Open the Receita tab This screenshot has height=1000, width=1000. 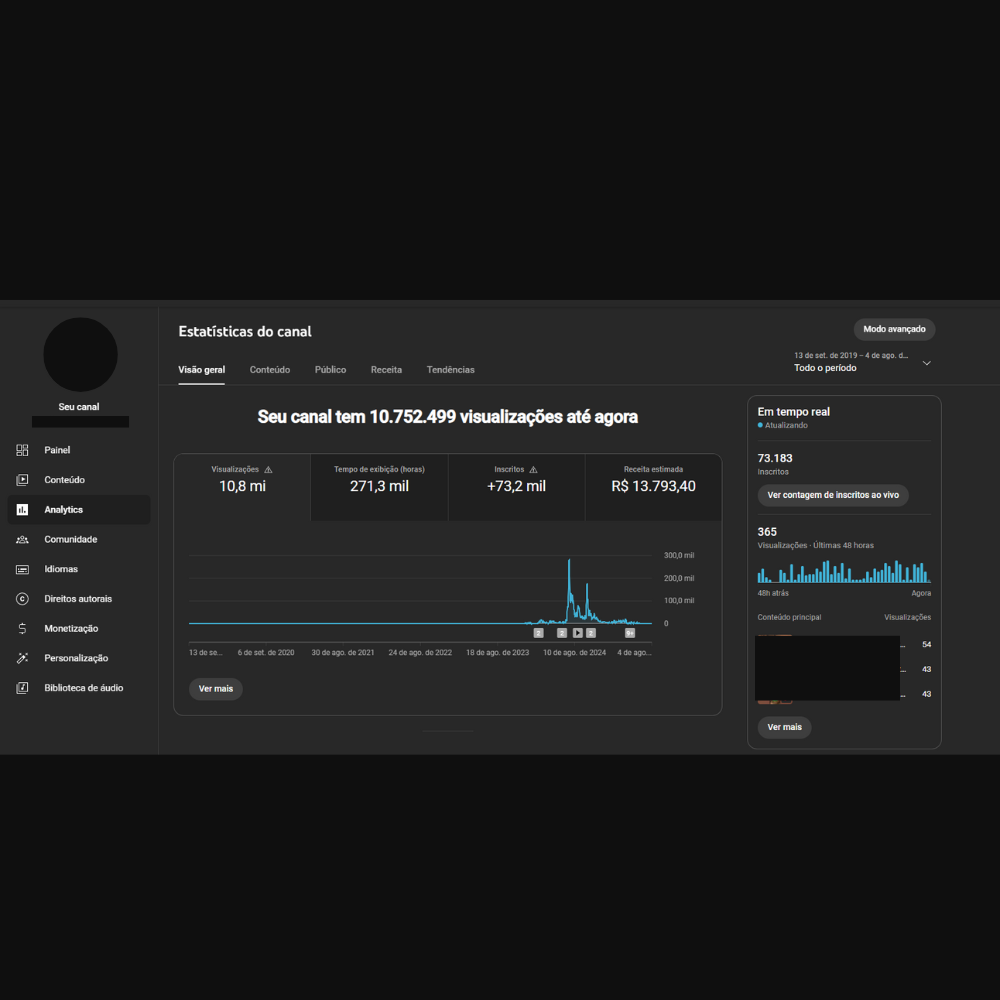tap(386, 370)
